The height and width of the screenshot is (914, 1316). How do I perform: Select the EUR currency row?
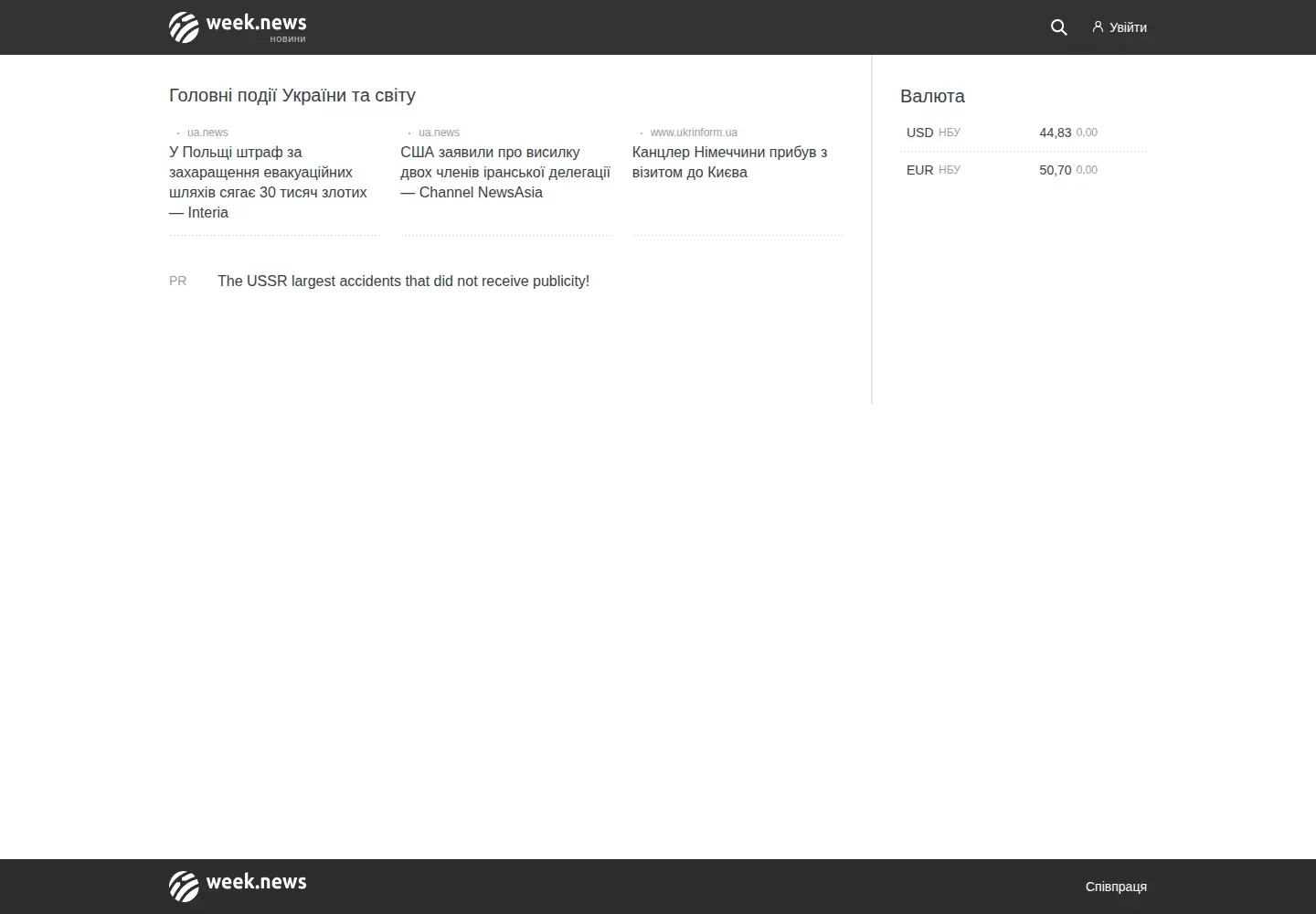coord(1024,170)
